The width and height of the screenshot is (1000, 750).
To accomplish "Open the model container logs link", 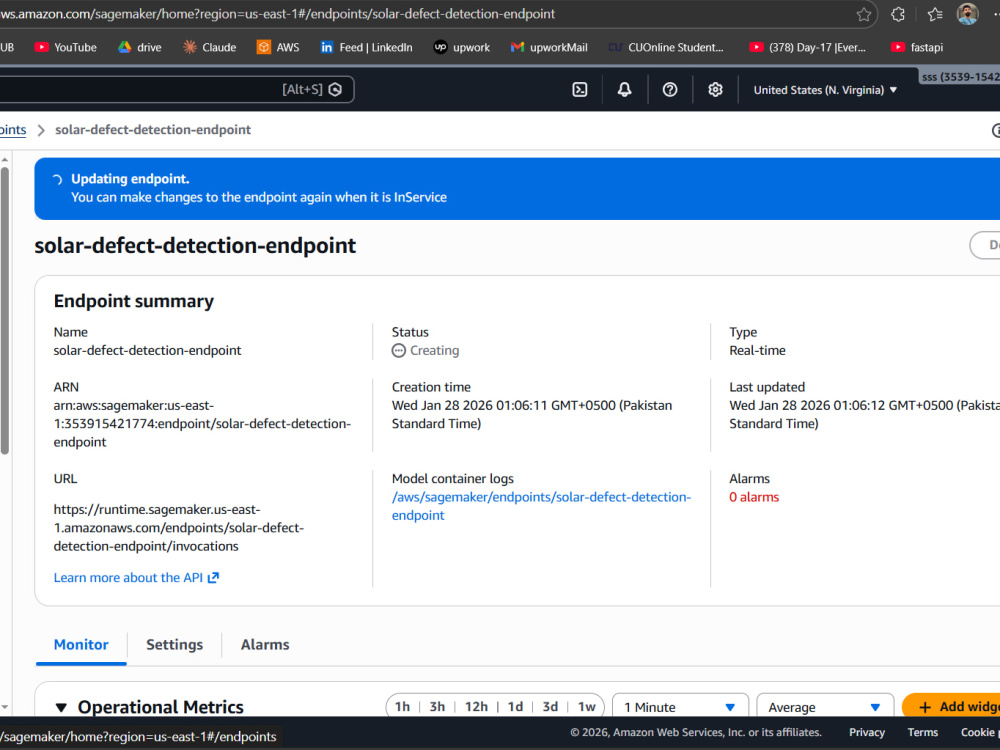I will tap(541, 506).
